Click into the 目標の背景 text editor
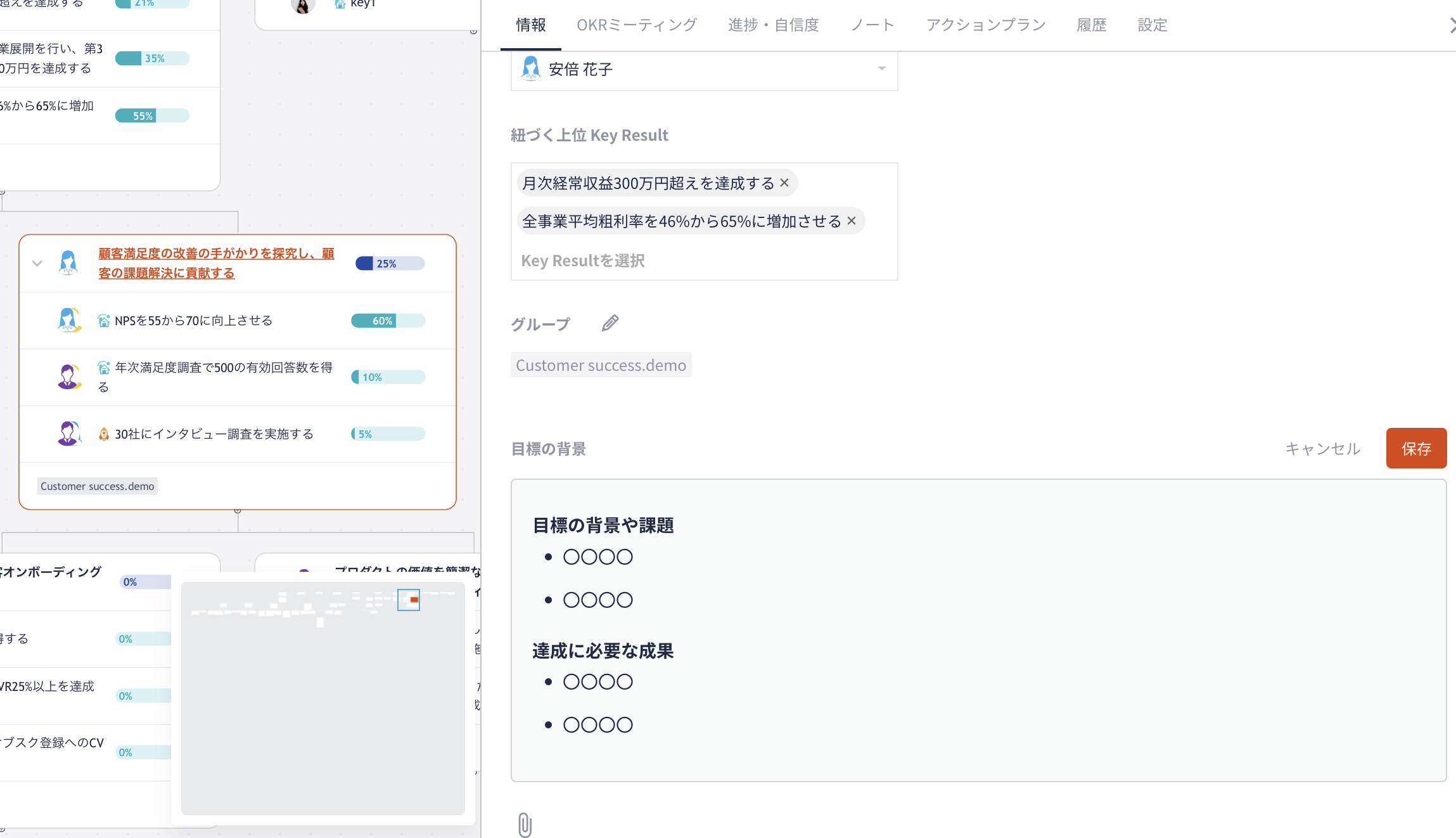The width and height of the screenshot is (1456, 838). tap(978, 630)
